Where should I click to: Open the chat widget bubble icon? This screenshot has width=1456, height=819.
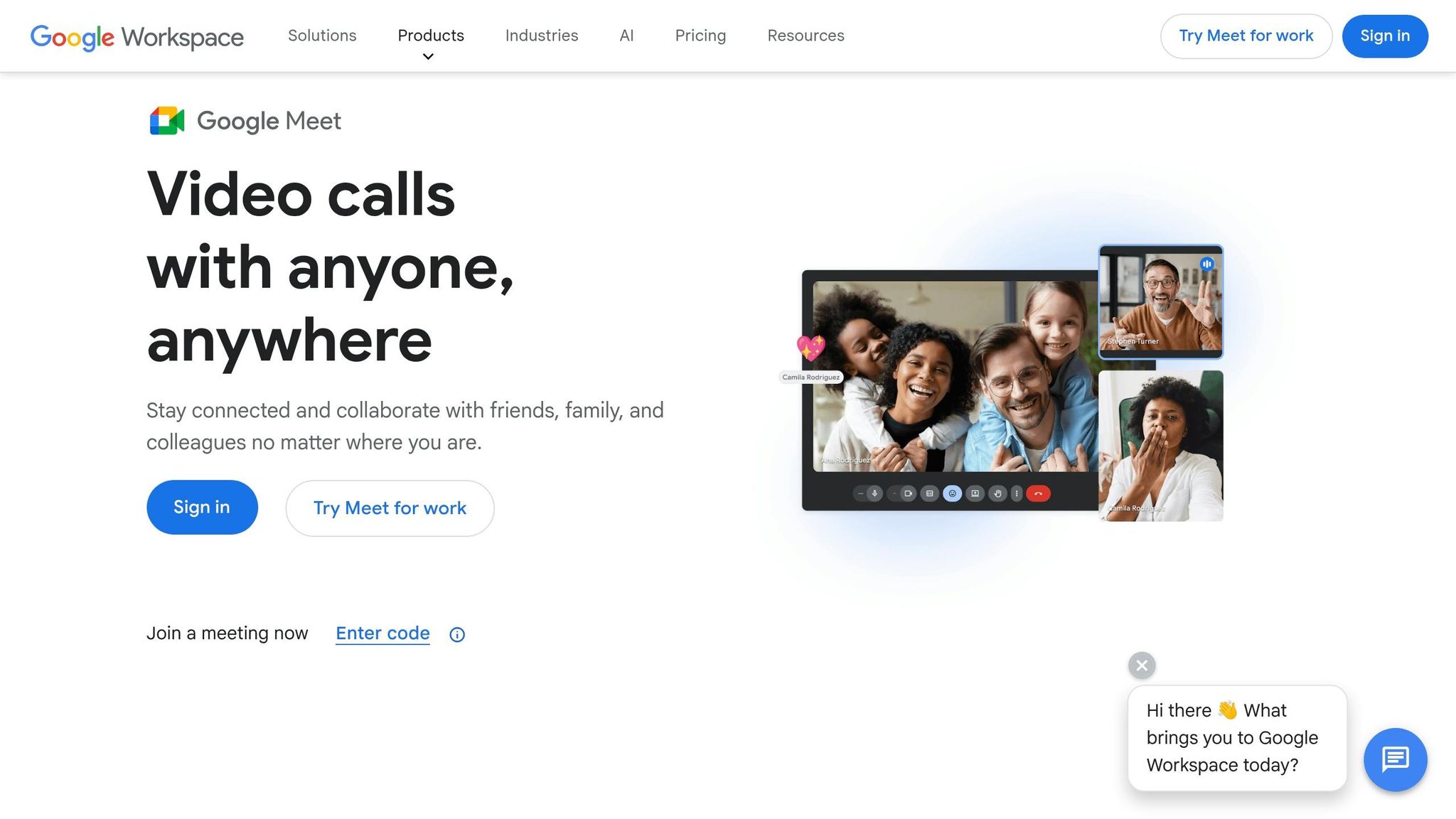coord(1395,759)
